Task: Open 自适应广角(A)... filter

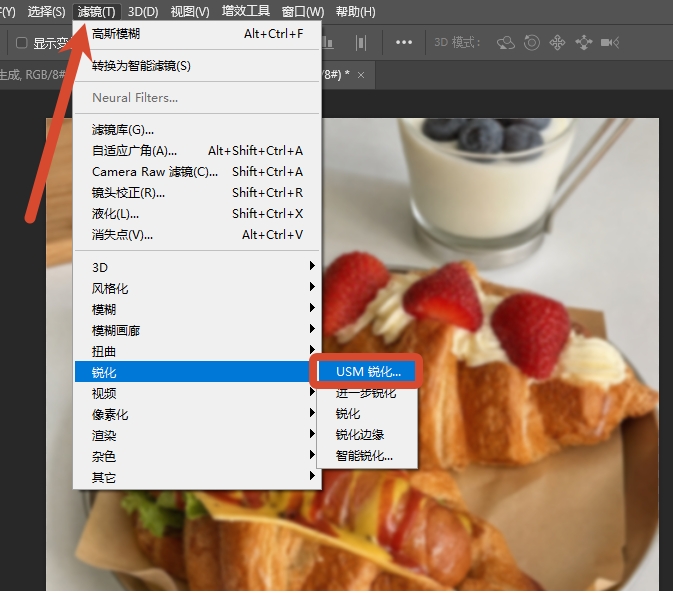Action: [197, 151]
